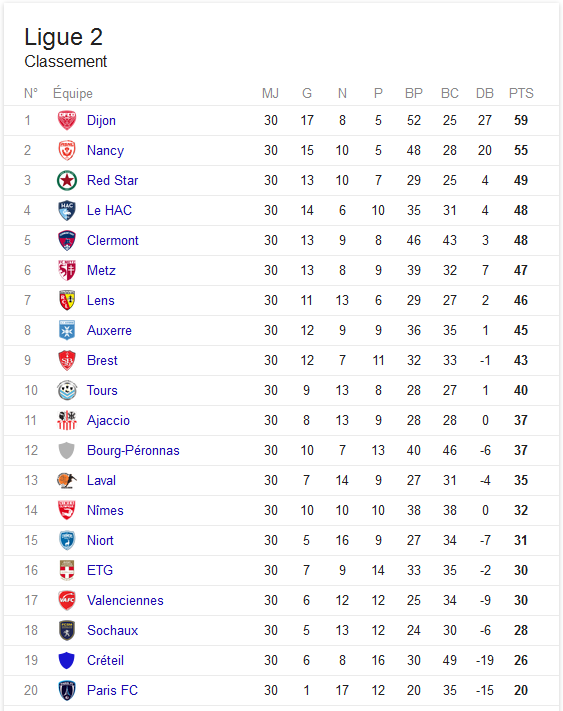The height and width of the screenshot is (711, 563).
Task: Open the Metz team link
Action: [101, 270]
